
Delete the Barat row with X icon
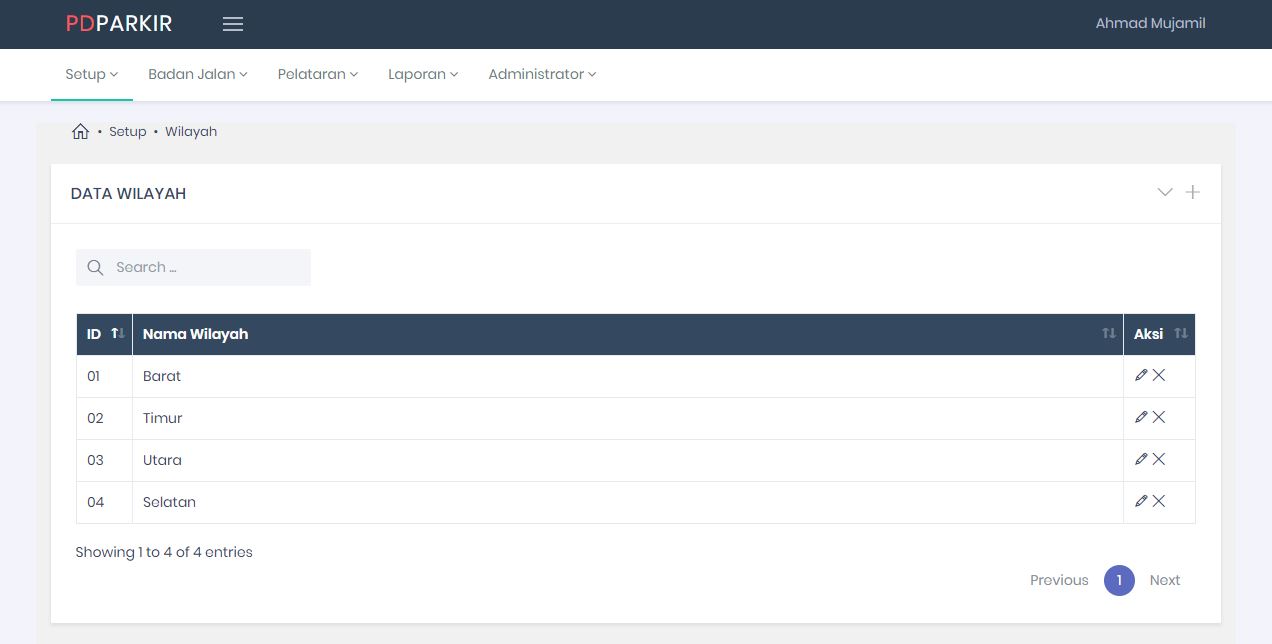(1159, 375)
